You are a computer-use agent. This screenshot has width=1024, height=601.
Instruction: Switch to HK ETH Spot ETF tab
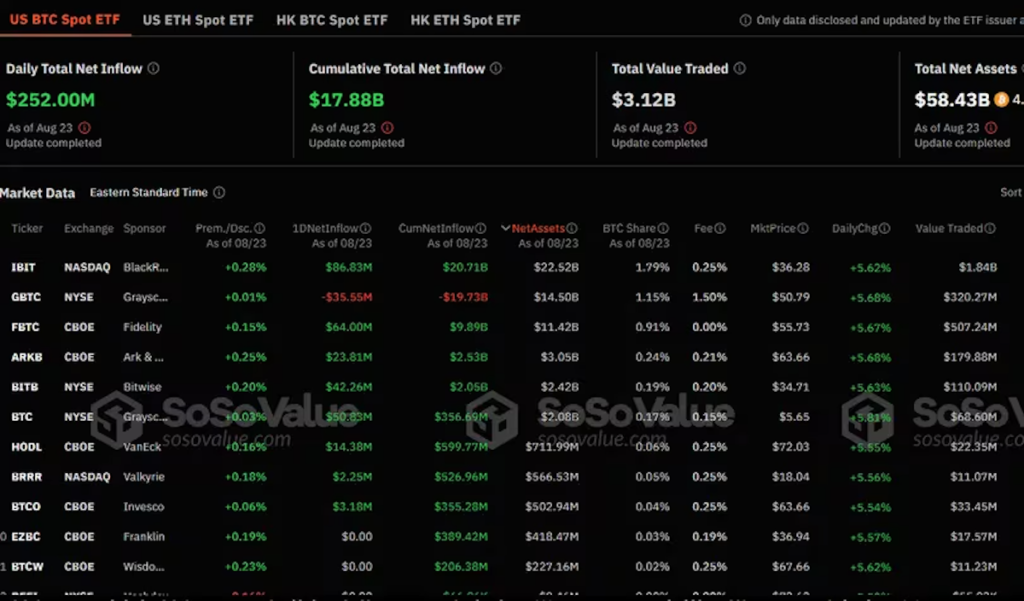[466, 20]
